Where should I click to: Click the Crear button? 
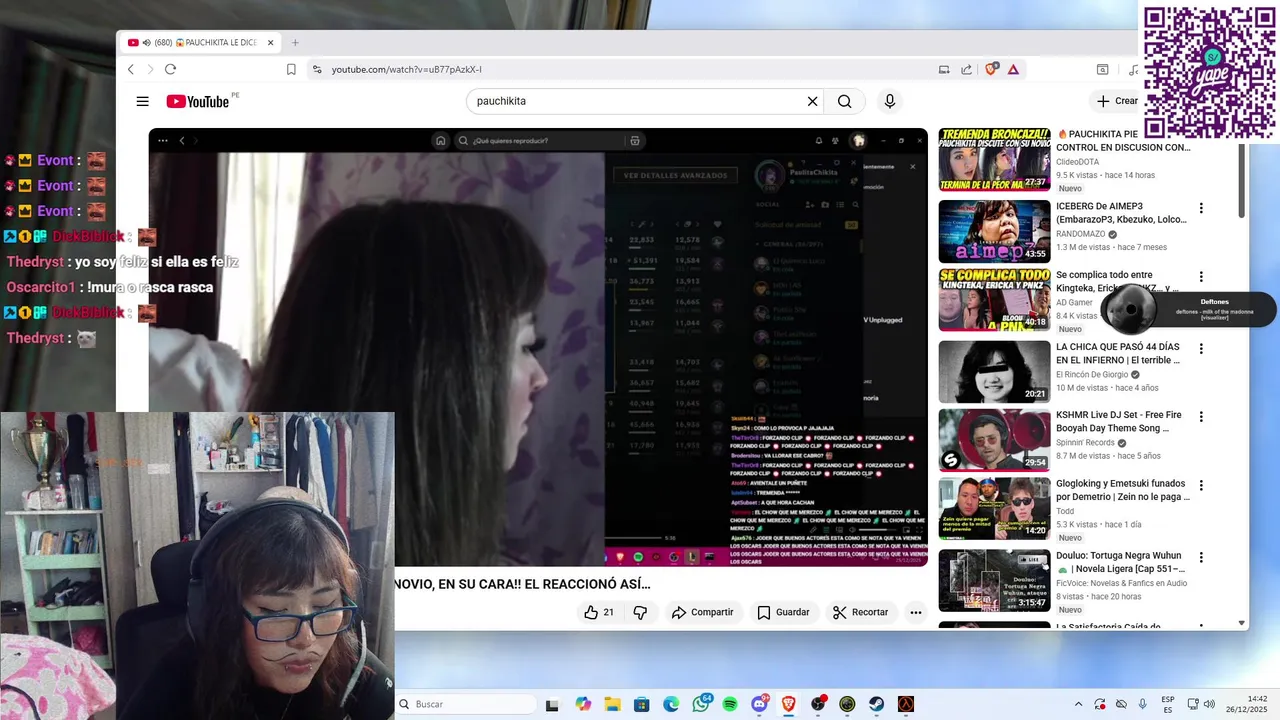point(1116,101)
